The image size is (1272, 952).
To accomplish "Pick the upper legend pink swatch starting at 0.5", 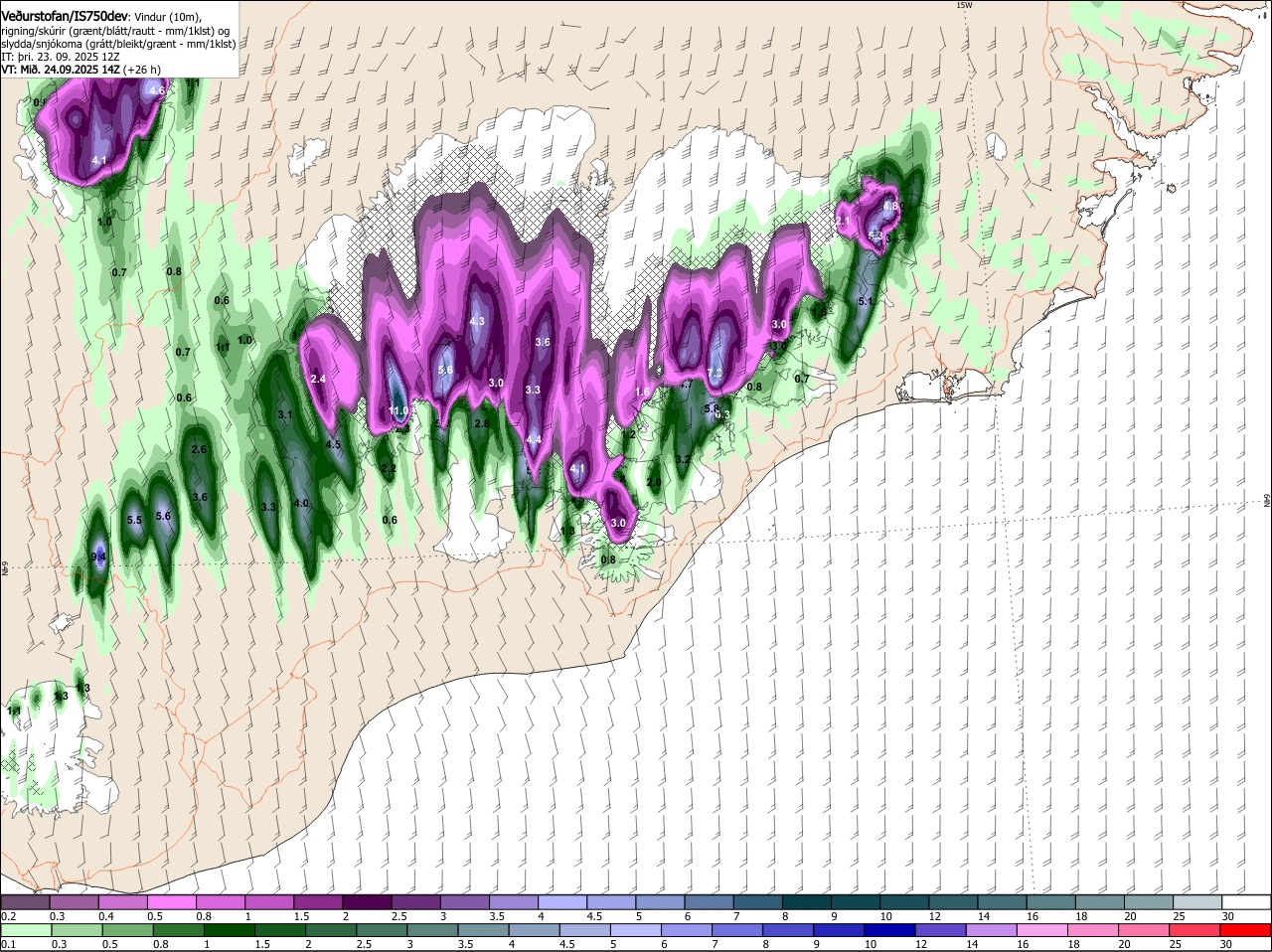I will pos(171,902).
